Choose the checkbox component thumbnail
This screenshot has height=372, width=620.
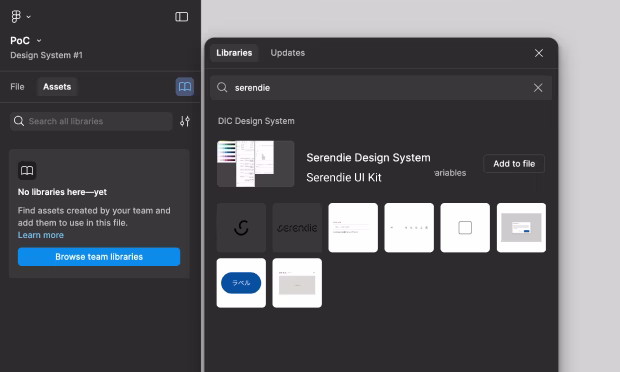[x=465, y=228]
